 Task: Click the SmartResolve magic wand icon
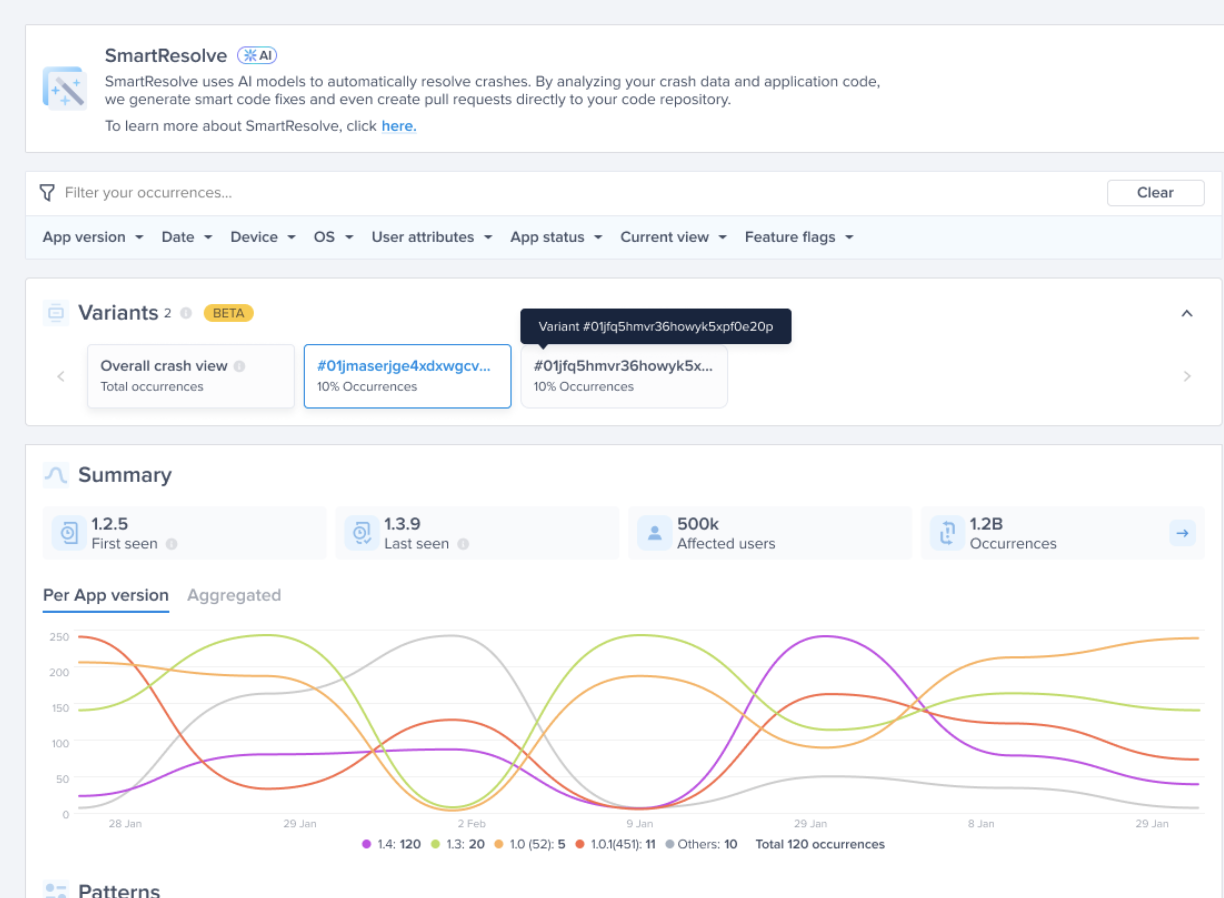coord(64,88)
